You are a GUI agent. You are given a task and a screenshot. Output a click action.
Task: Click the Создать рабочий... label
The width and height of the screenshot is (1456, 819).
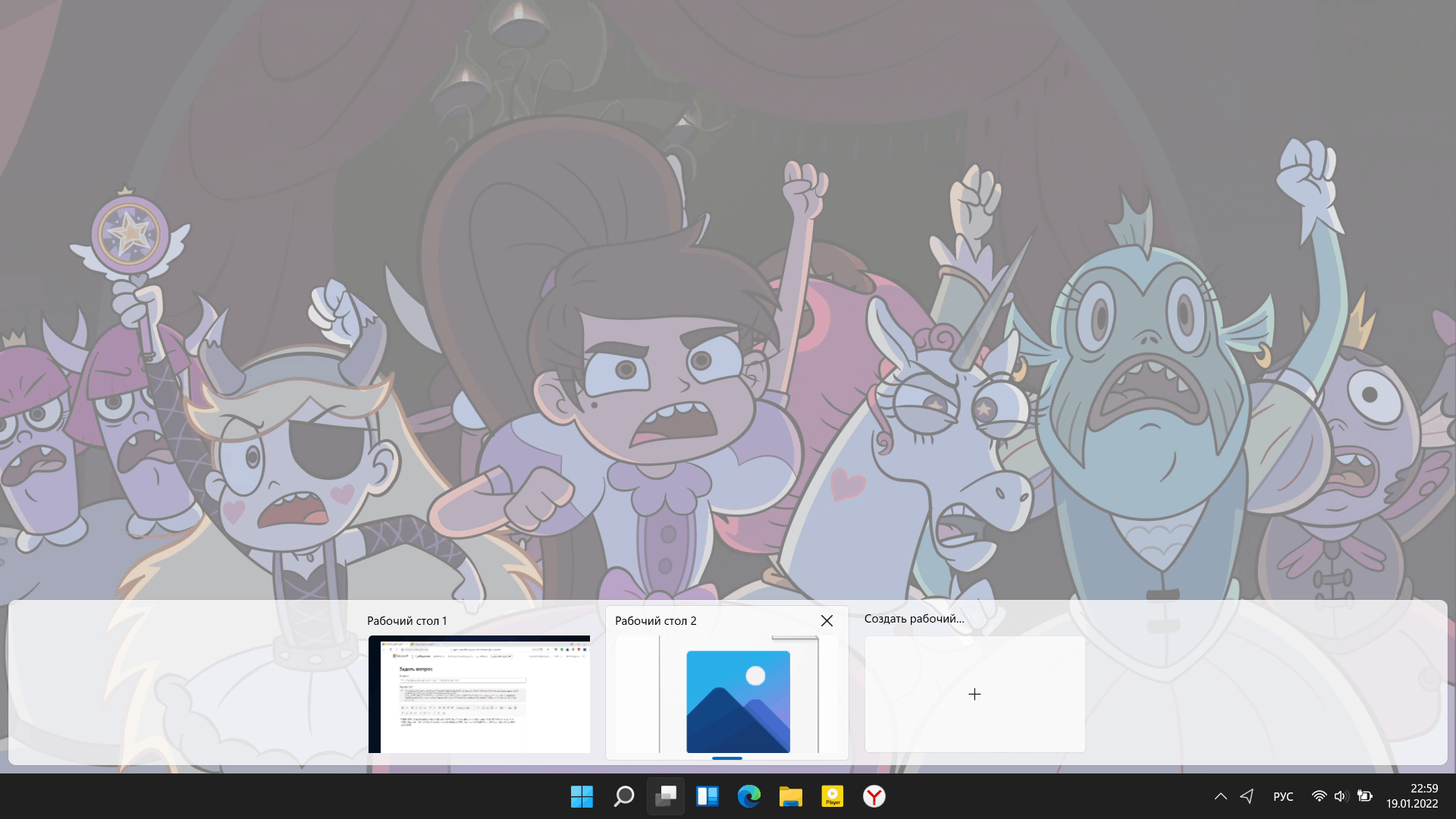click(915, 619)
